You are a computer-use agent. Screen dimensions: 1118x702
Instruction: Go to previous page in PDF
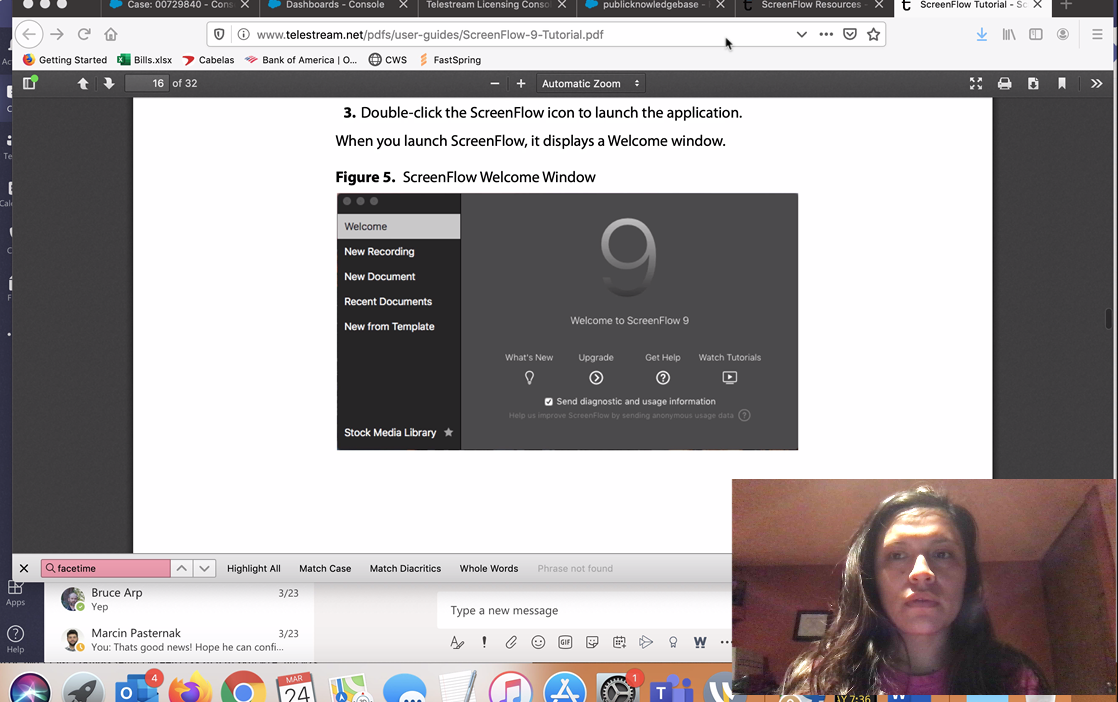pos(83,83)
